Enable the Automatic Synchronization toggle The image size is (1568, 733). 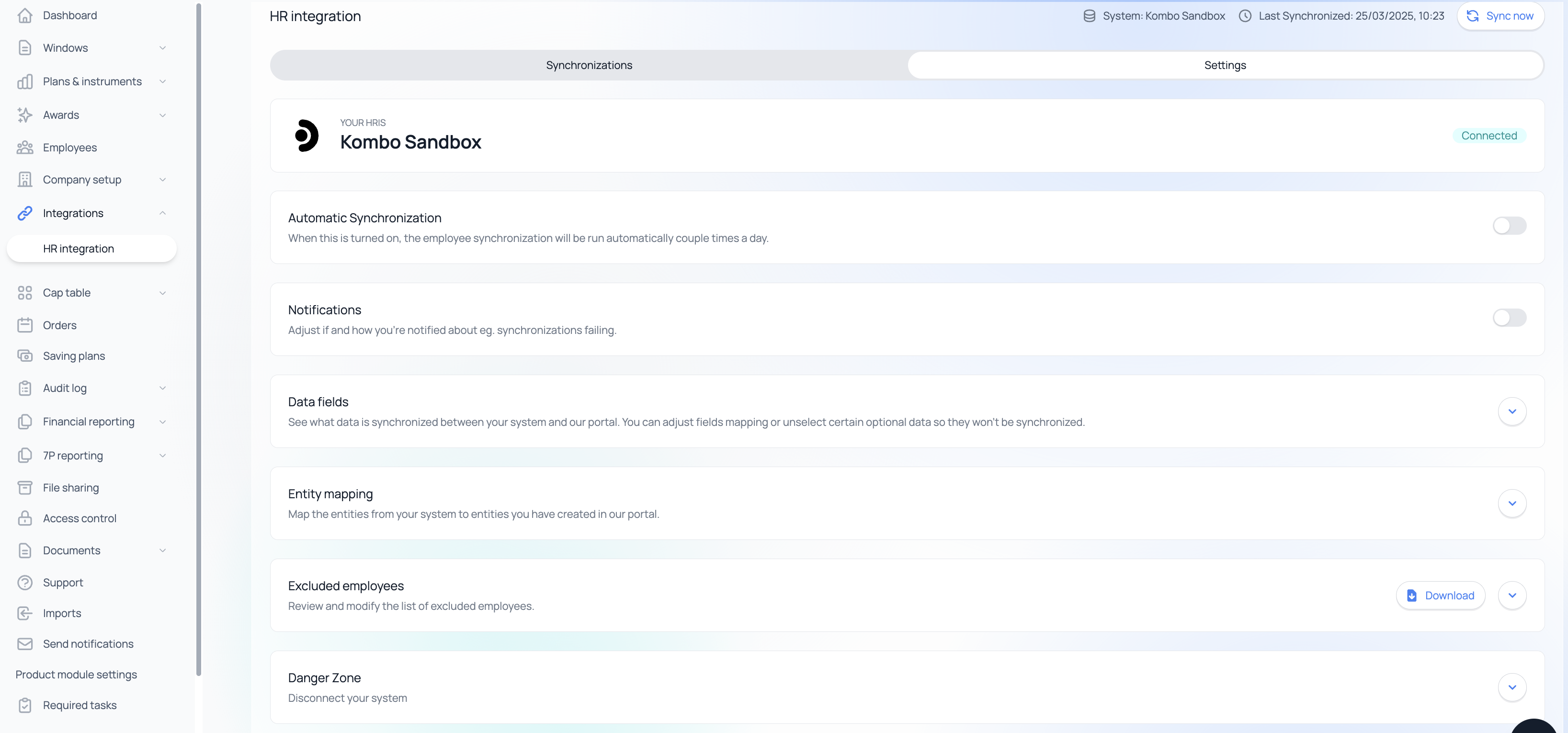(1510, 226)
